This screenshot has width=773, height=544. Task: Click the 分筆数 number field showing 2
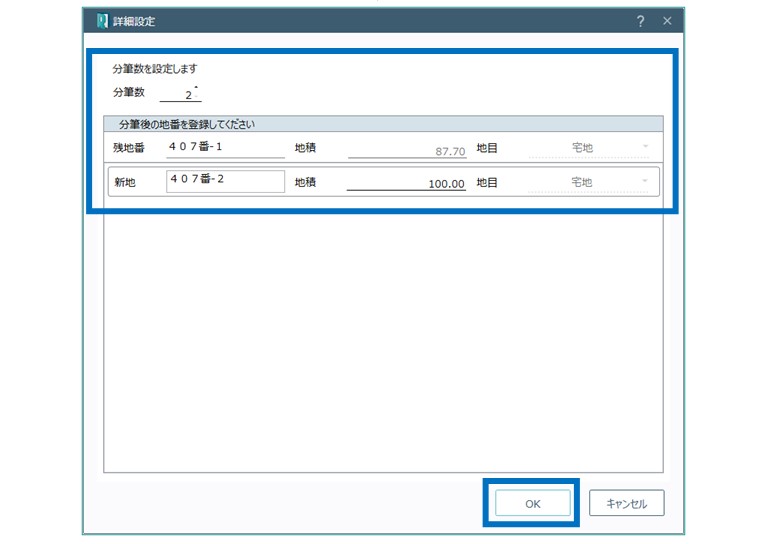(x=180, y=94)
